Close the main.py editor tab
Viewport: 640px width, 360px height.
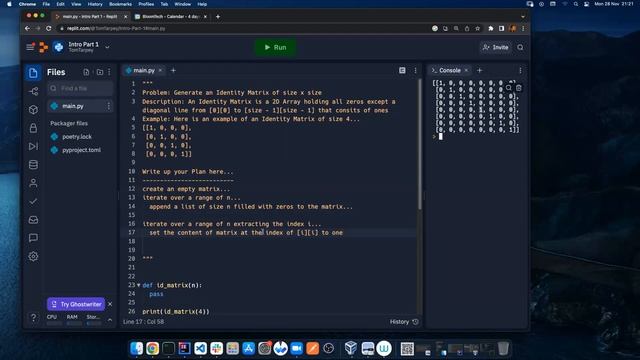(160, 70)
